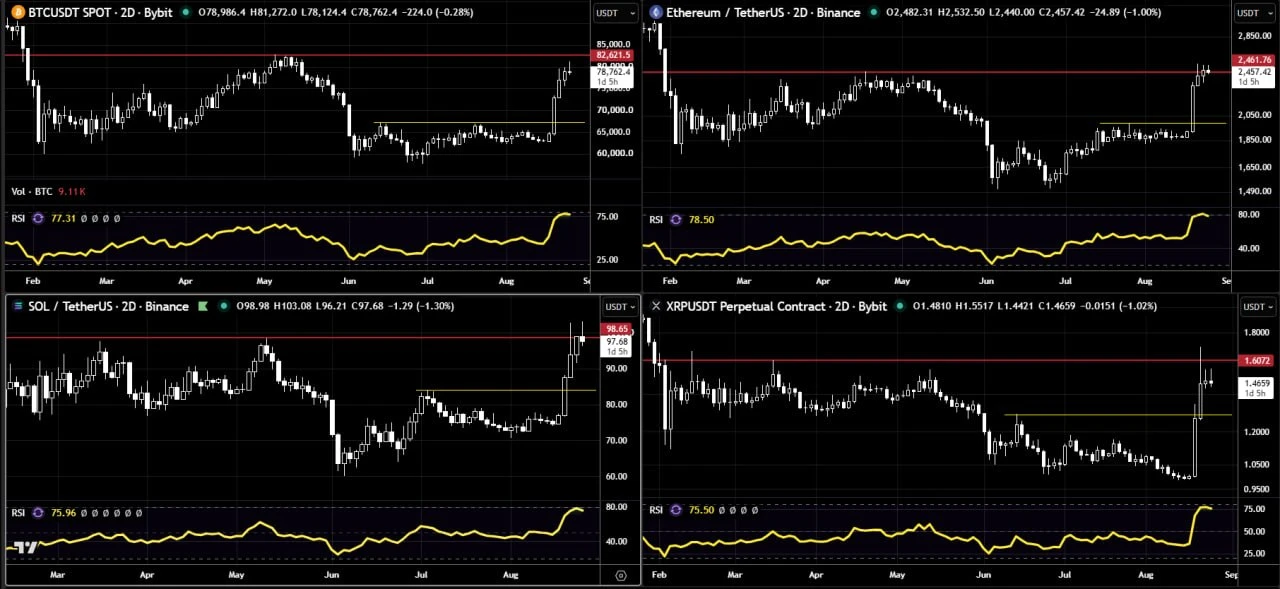Click the 9.11K volume value
Screen dimensions: 1280x589
point(73,191)
